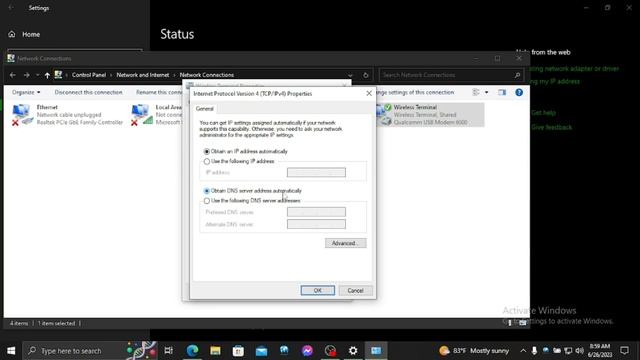Screen dimensions: 640x360
Task: Click the Alternate DNS server field
Action: coord(316,224)
